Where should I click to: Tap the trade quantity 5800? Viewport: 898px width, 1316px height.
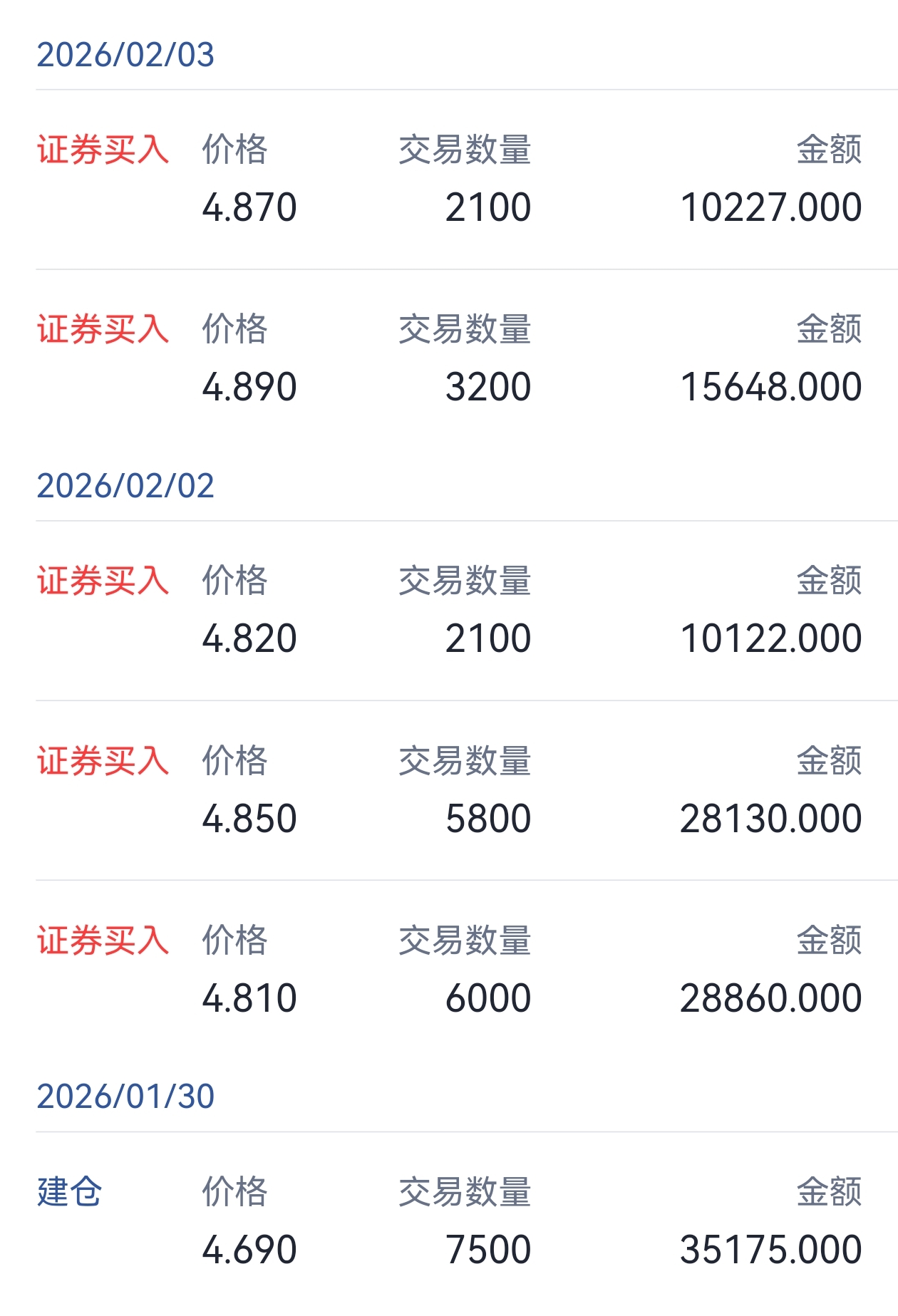[488, 819]
